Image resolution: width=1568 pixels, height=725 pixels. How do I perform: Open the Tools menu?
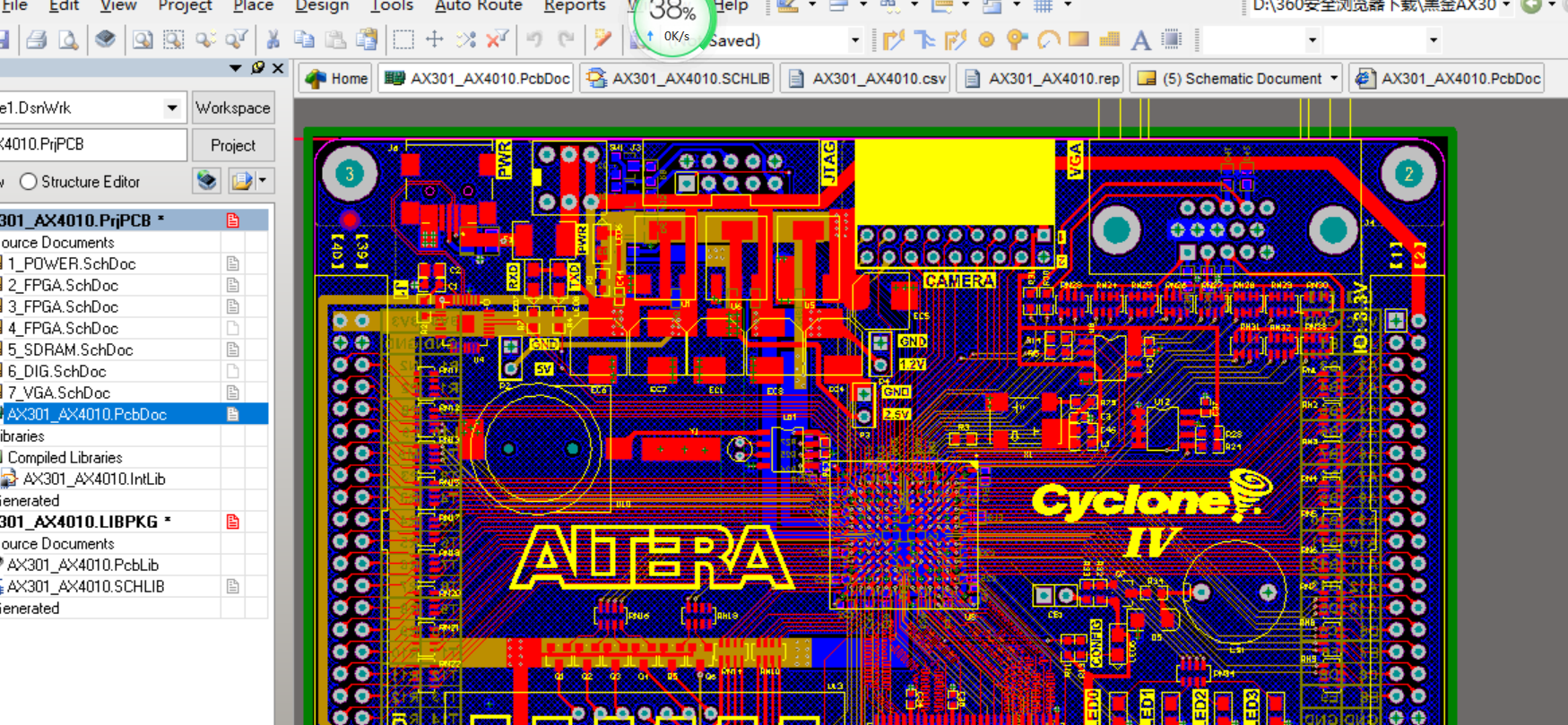click(x=392, y=5)
